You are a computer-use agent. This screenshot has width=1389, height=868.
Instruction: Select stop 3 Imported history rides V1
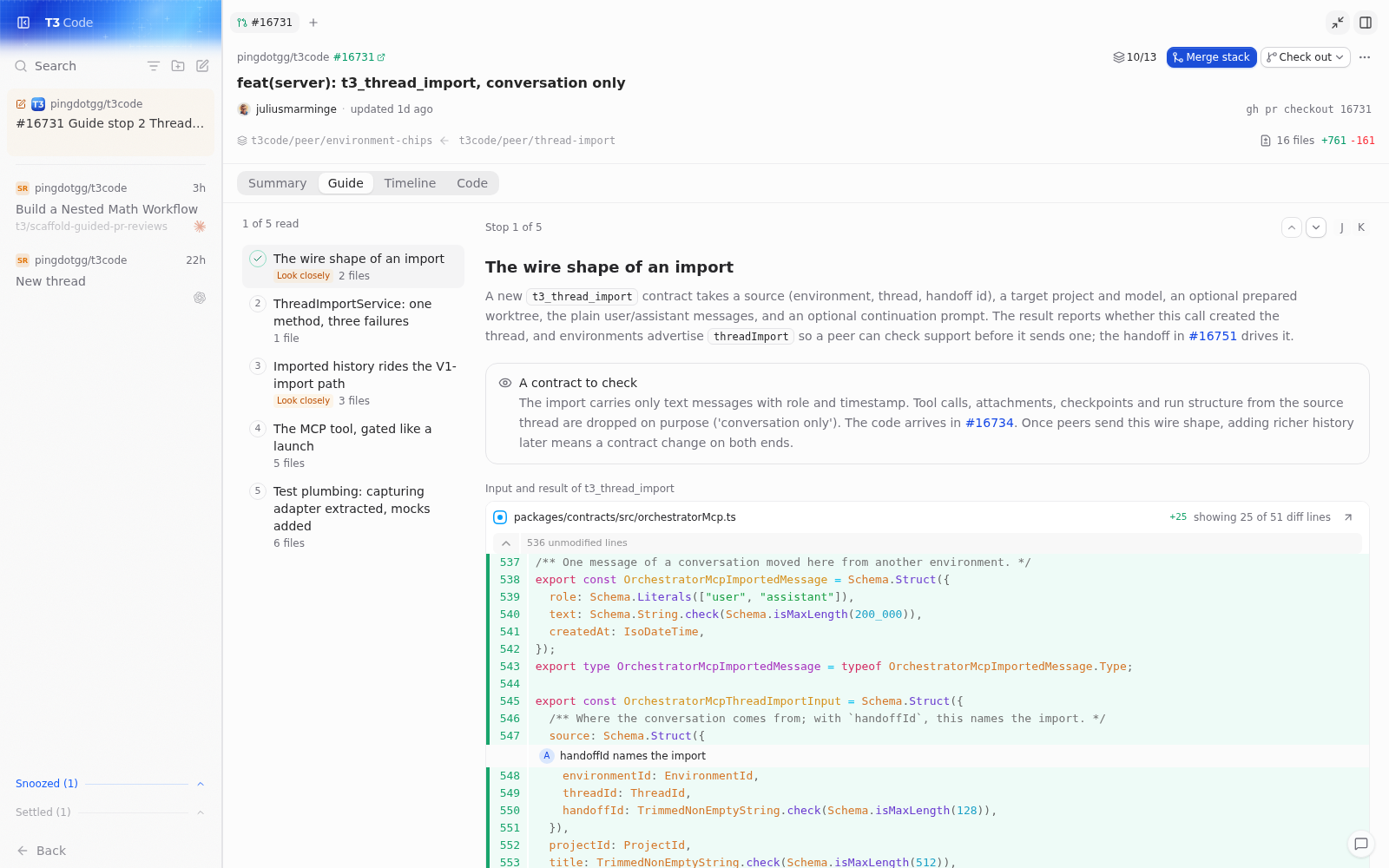pyautogui.click(x=353, y=384)
